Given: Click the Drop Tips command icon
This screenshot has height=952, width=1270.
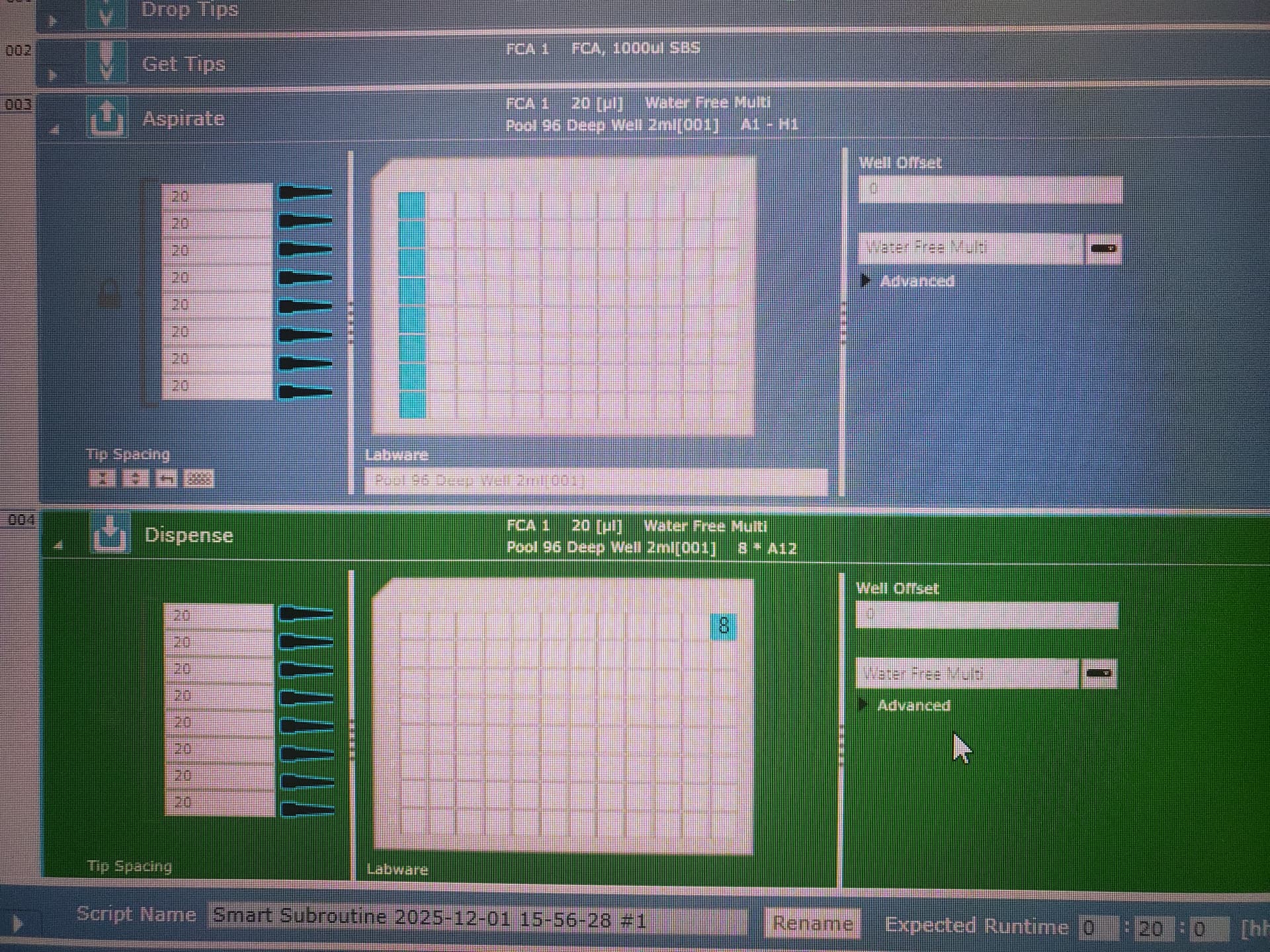Looking at the screenshot, I should (x=106, y=13).
